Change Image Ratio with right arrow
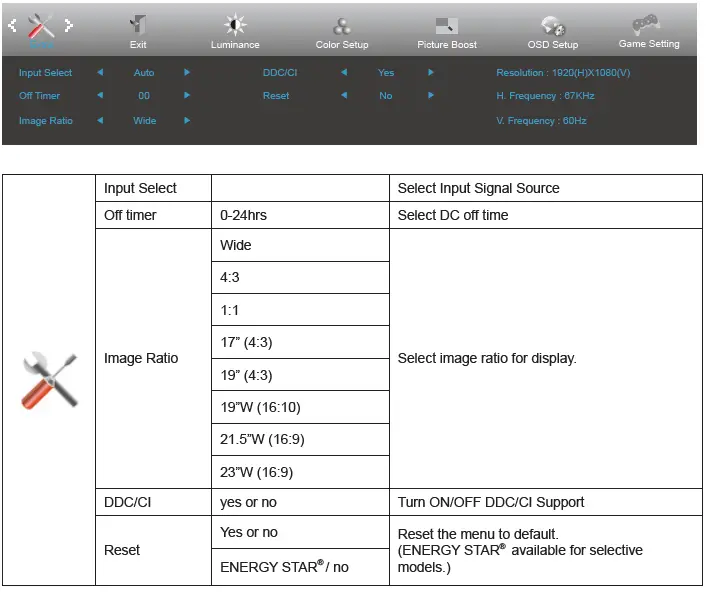Image resolution: width=707 pixels, height=593 pixels. [187, 120]
